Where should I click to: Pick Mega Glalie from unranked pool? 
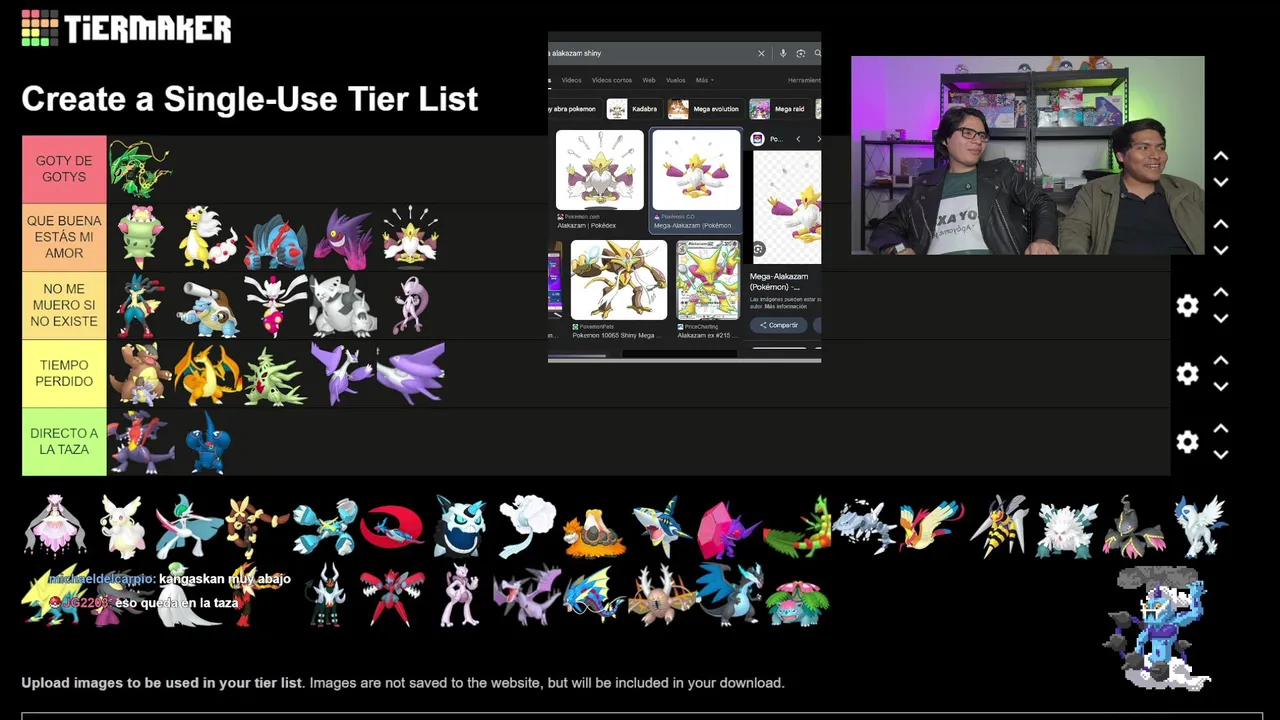click(x=460, y=526)
